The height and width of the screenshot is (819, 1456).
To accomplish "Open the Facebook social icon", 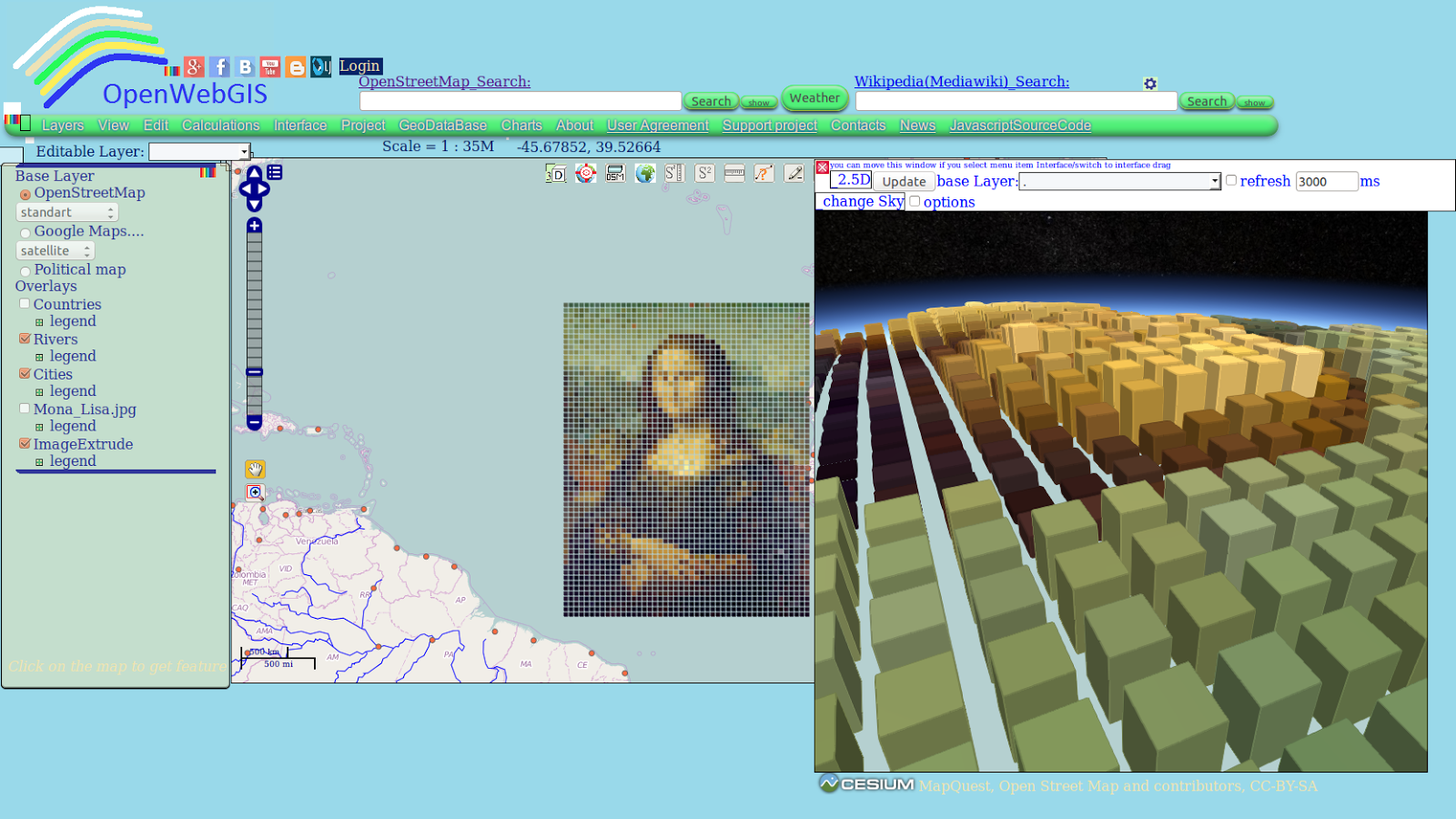I will pyautogui.click(x=219, y=66).
